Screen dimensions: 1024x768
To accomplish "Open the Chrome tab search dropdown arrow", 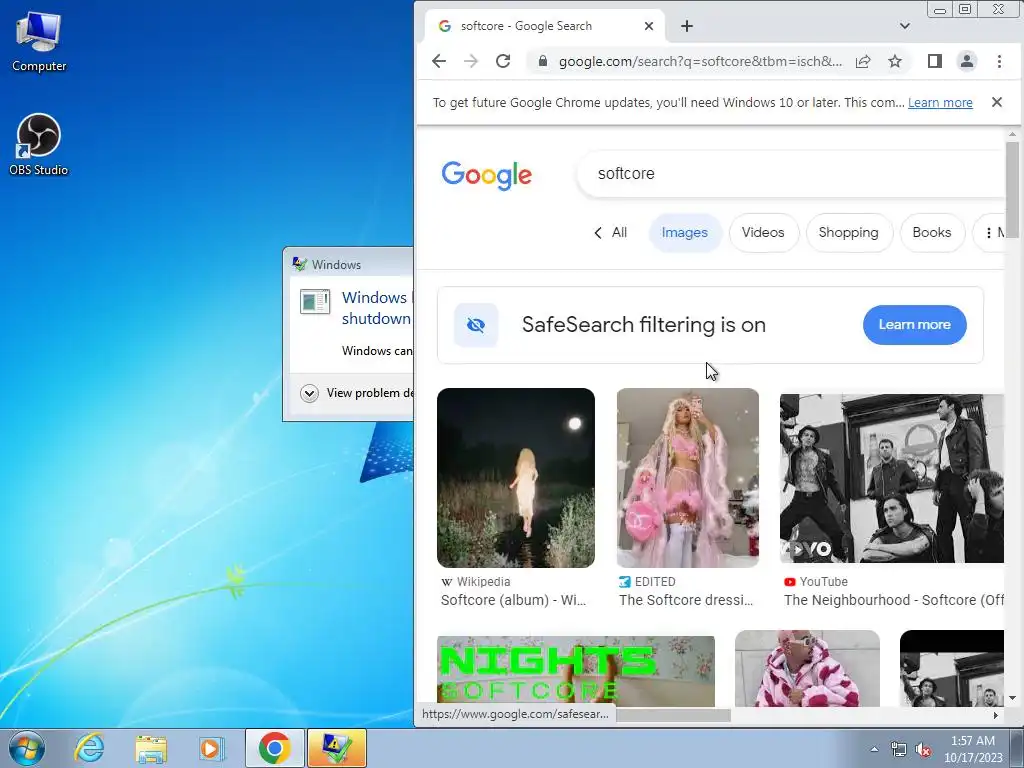I will point(904,26).
